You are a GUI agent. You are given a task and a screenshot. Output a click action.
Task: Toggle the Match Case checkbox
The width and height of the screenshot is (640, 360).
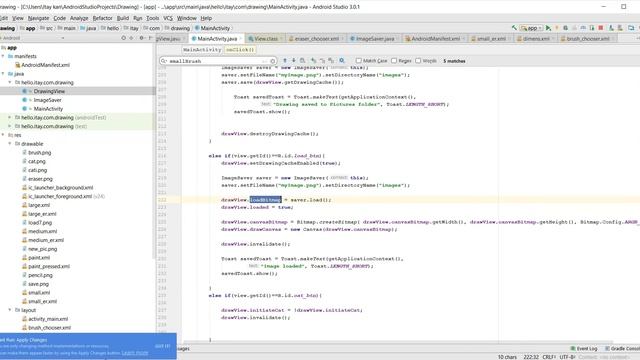(x=358, y=61)
